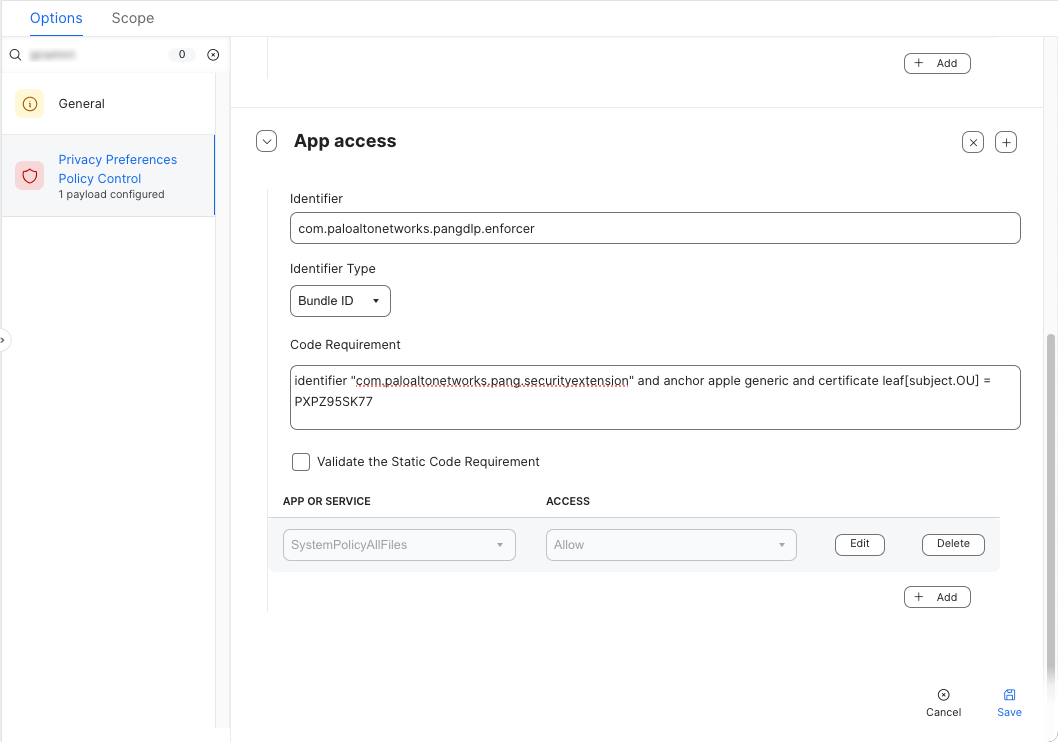
Task: Click the General info icon
Action: point(29,104)
